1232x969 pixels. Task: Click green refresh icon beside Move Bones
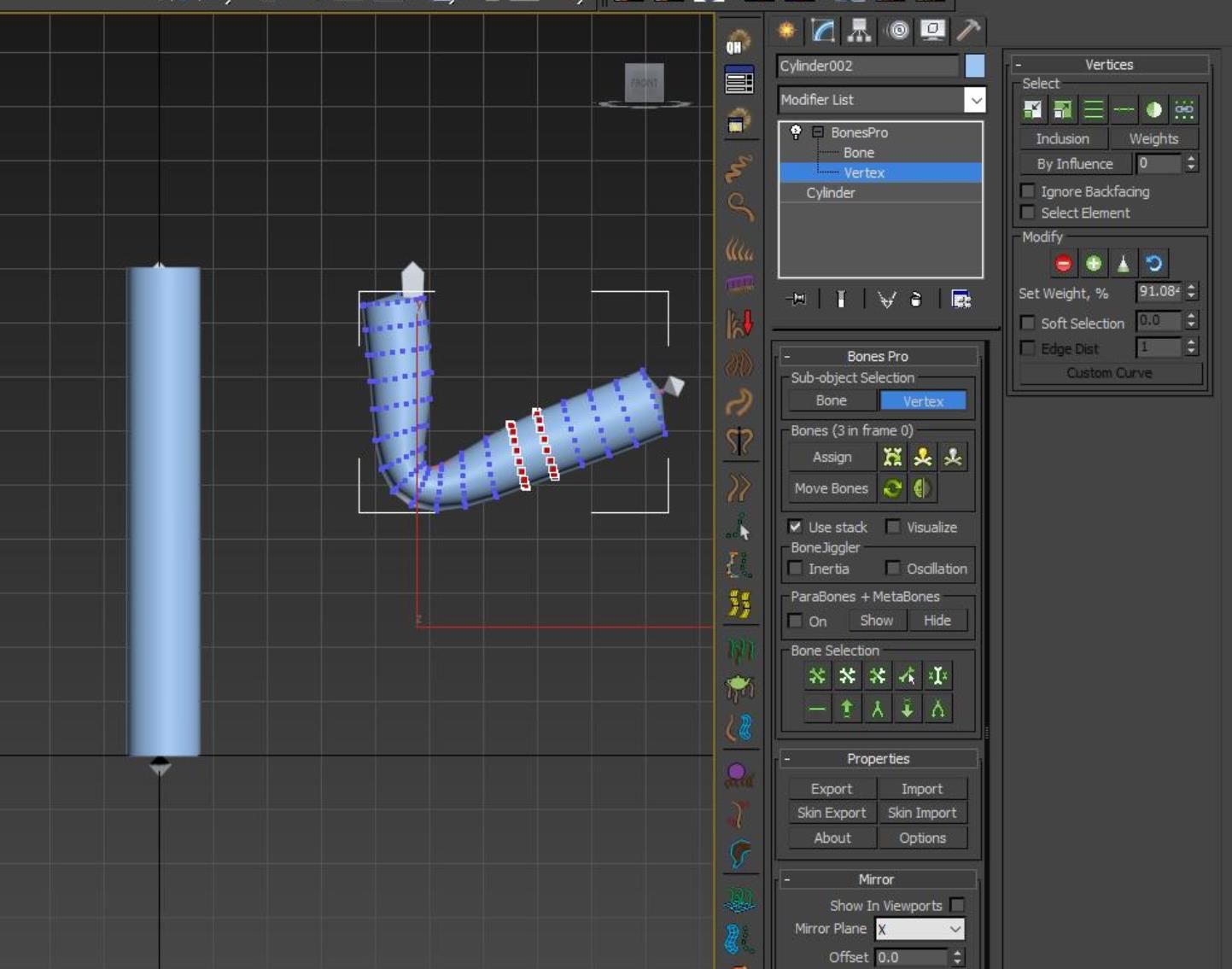[x=892, y=488]
